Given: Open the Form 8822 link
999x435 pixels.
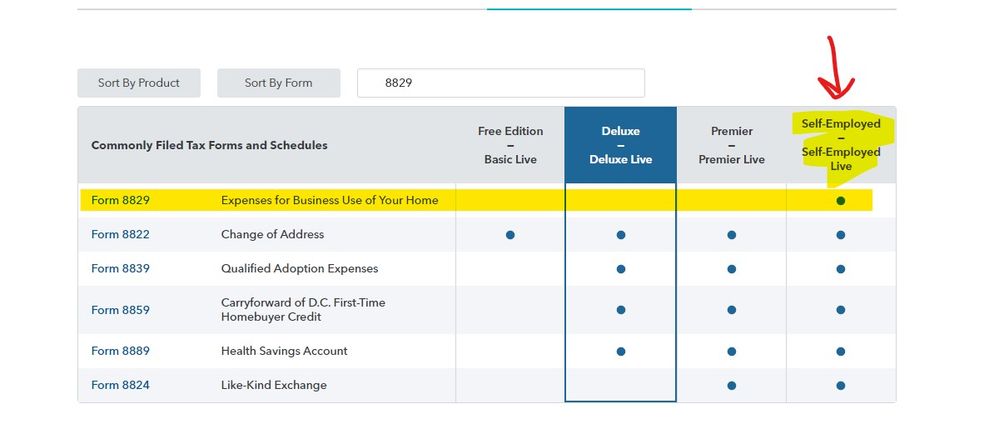Looking at the screenshot, I should coord(120,234).
